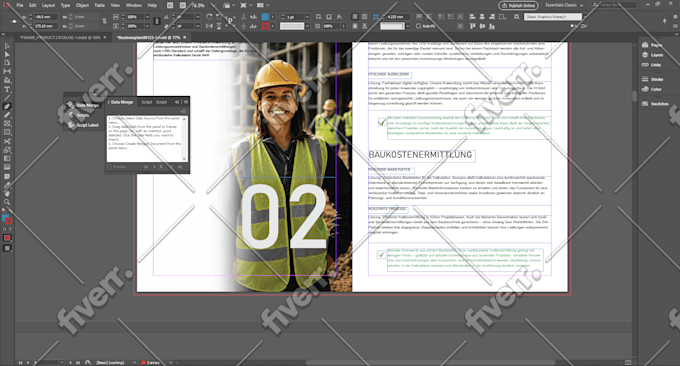Open the X scale percentage dropdown

pos(147,16)
